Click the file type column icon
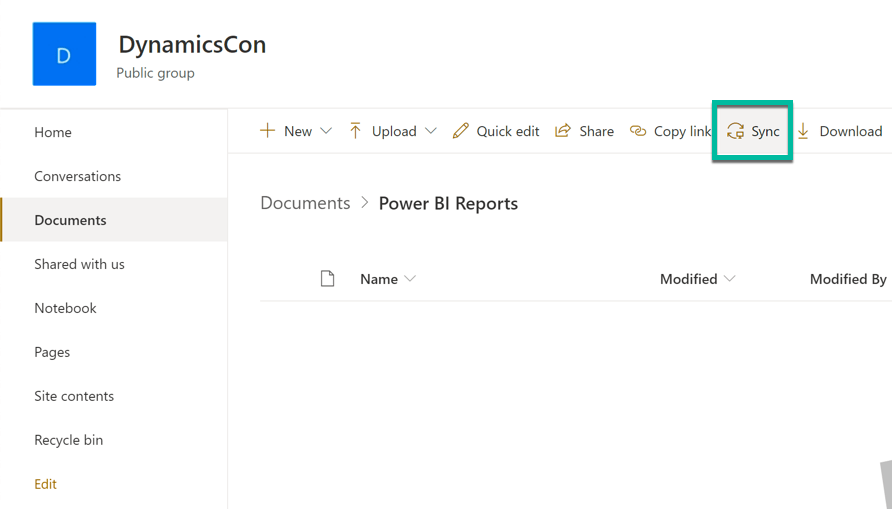This screenshot has height=509, width=892. click(x=327, y=279)
